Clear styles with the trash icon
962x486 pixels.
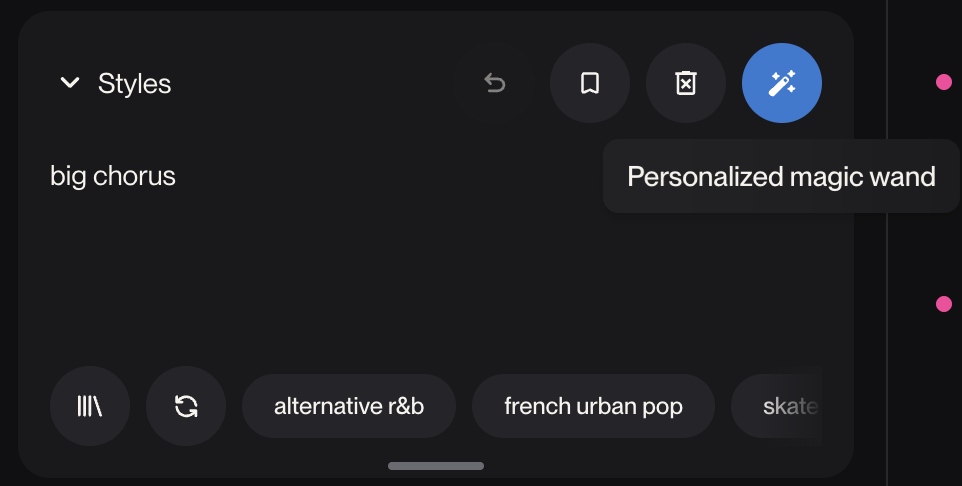point(685,84)
